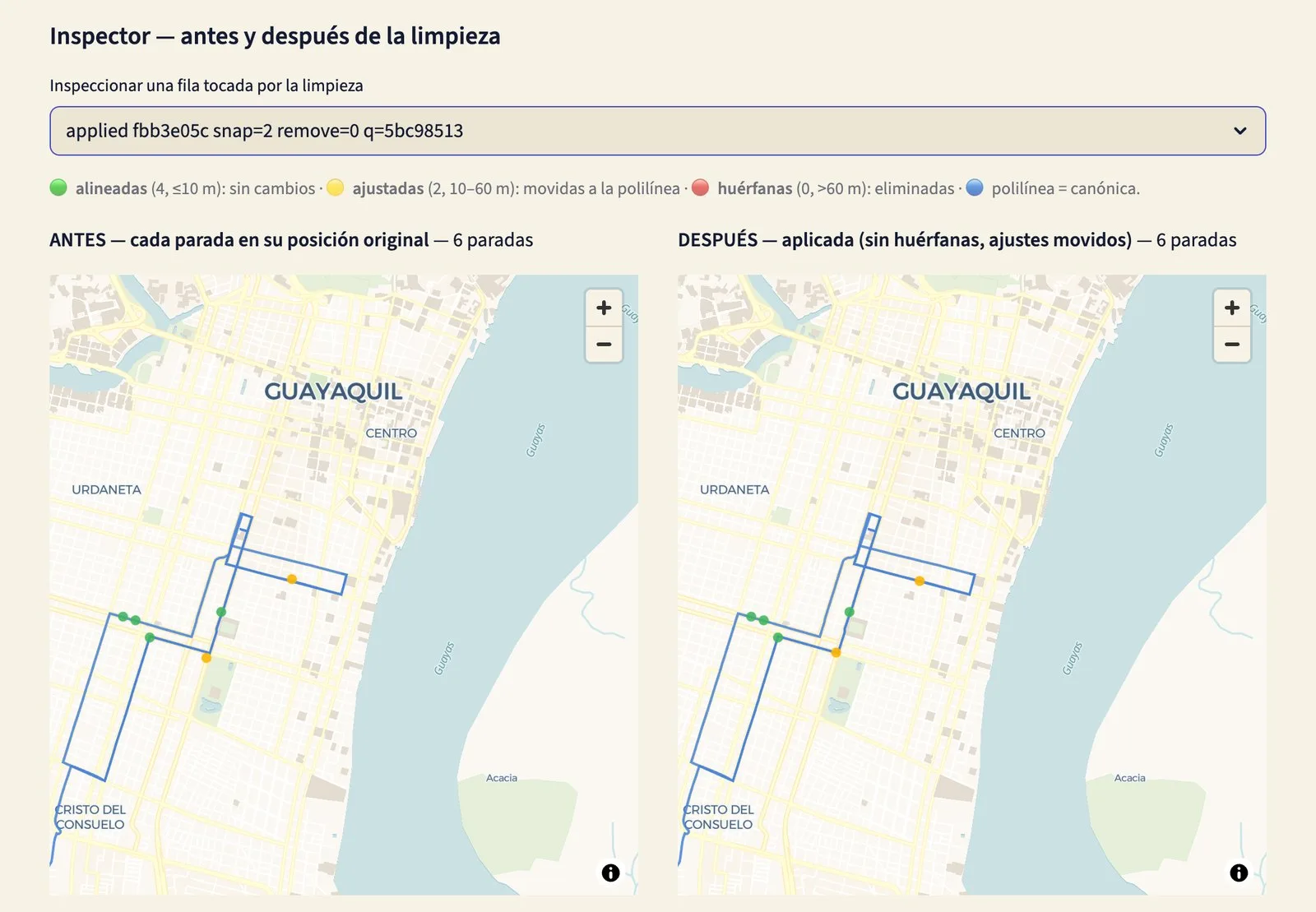Screen dimensions: 1316x912
Task: Click the GUAYAQUIL label on the DESPUÉS map
Action: coord(962,391)
